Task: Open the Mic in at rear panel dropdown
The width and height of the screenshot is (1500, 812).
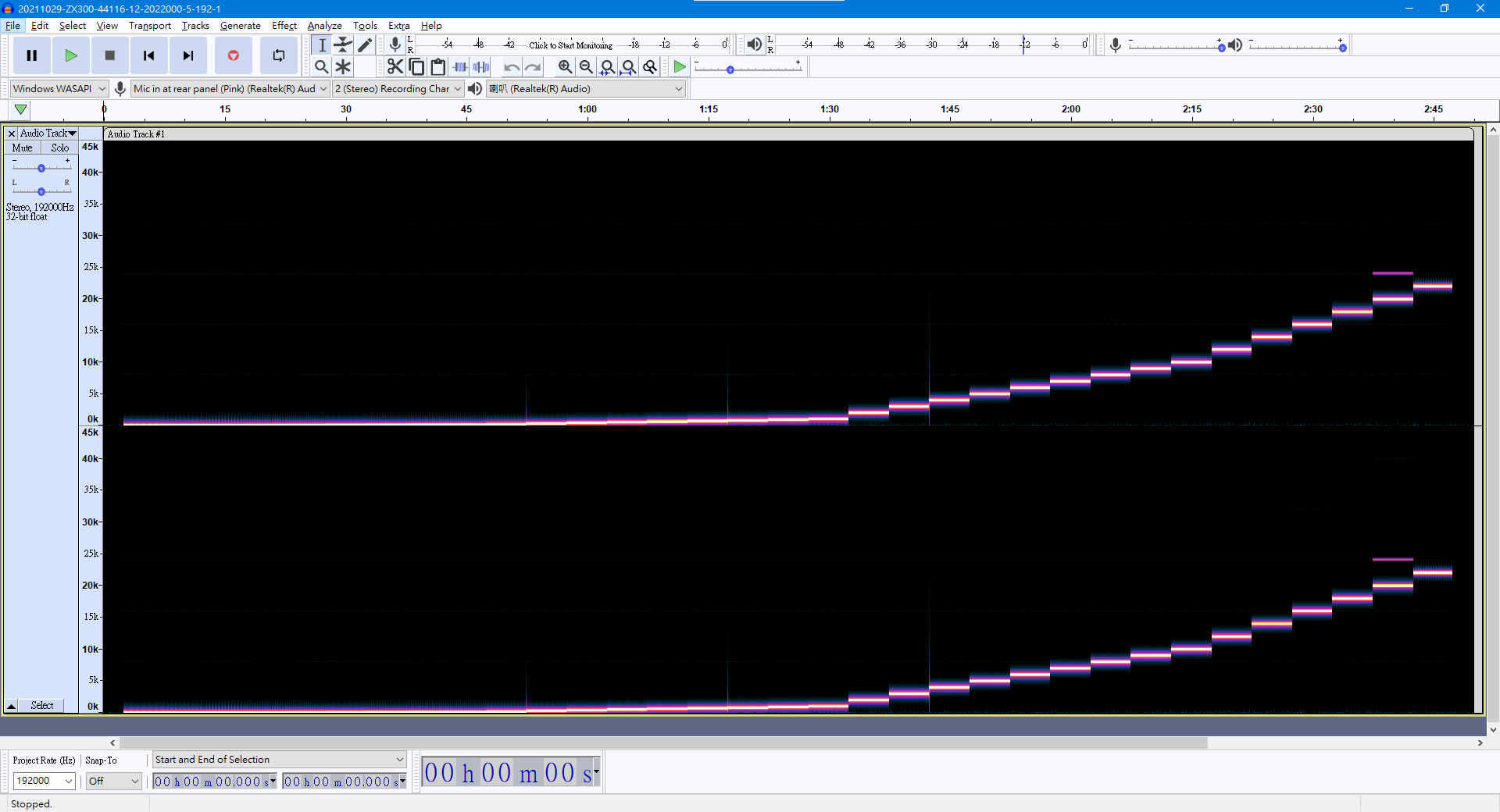Action: pyautogui.click(x=230, y=89)
